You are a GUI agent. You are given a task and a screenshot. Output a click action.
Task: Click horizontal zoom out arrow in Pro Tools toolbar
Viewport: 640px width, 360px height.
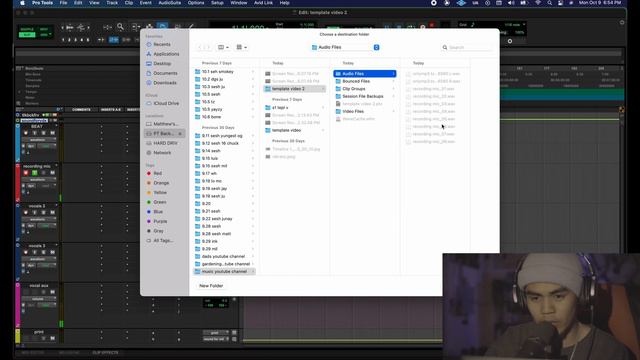(62, 27)
